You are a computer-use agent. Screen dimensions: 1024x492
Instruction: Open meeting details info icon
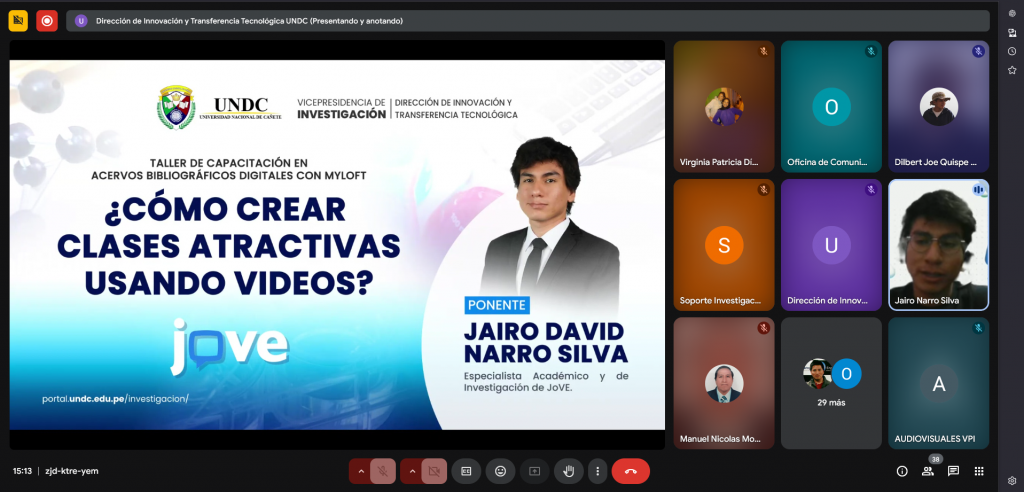coord(903,471)
